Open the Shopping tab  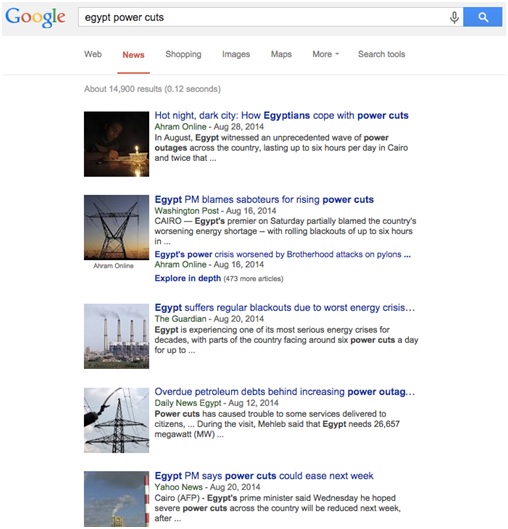183,54
